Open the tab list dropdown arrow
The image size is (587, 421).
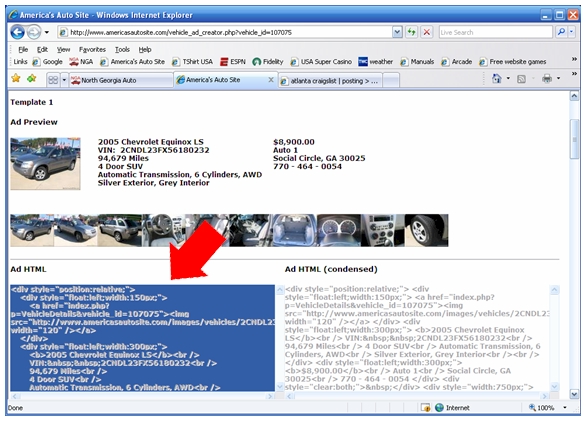point(64,80)
